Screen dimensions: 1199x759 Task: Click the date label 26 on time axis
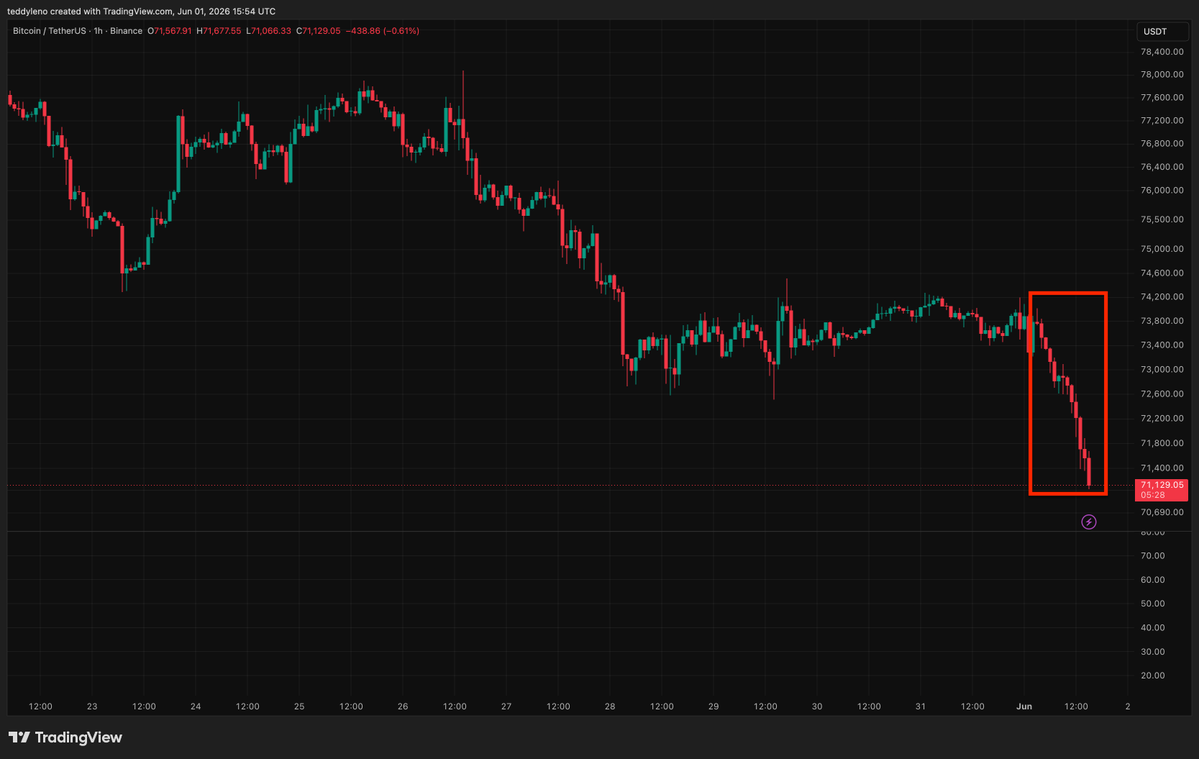(x=403, y=707)
